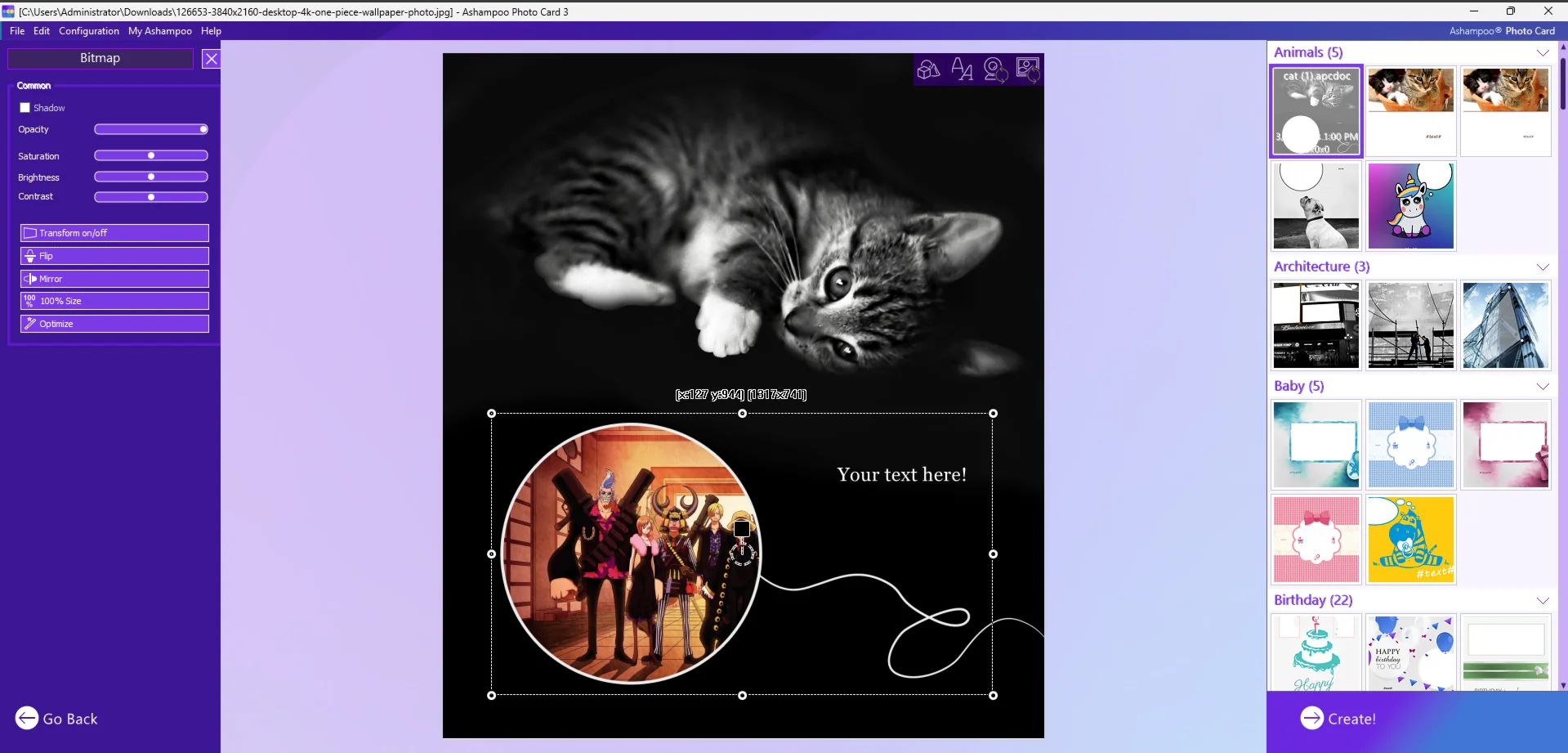Click the Mirror button
Viewport: 1568px width, 753px height.
(114, 279)
